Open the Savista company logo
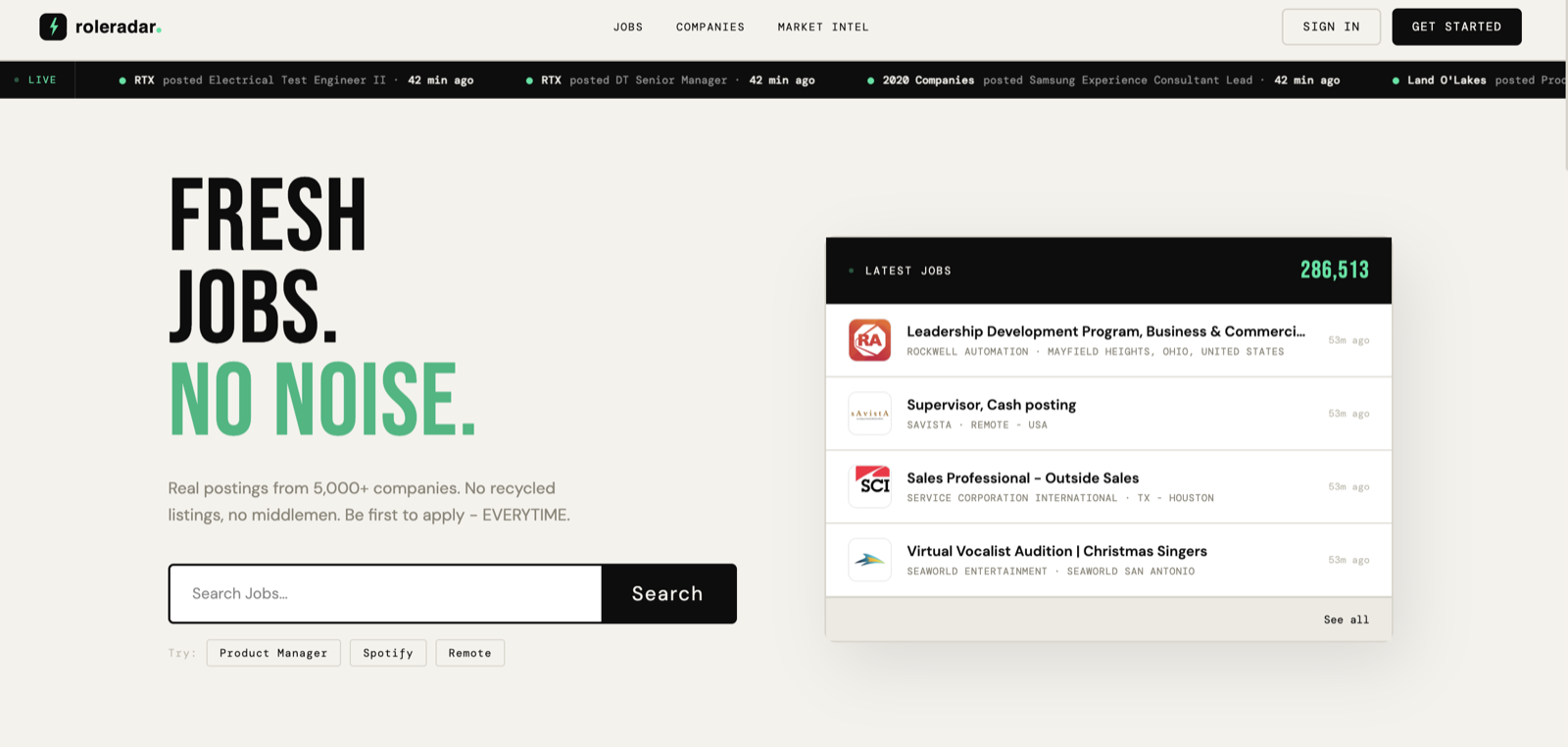1568x747 pixels. [x=869, y=414]
